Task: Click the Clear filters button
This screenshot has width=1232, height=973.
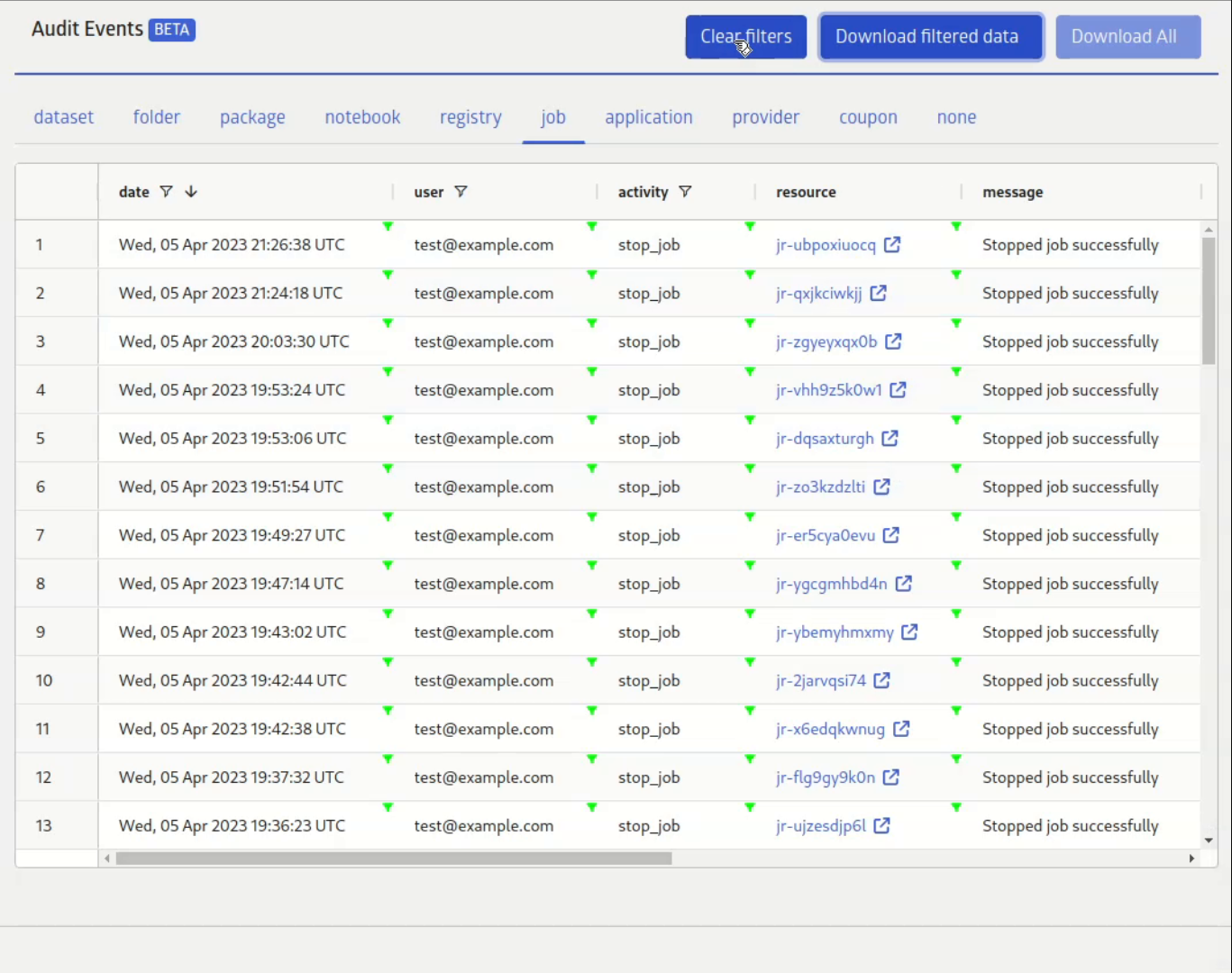Action: point(746,37)
